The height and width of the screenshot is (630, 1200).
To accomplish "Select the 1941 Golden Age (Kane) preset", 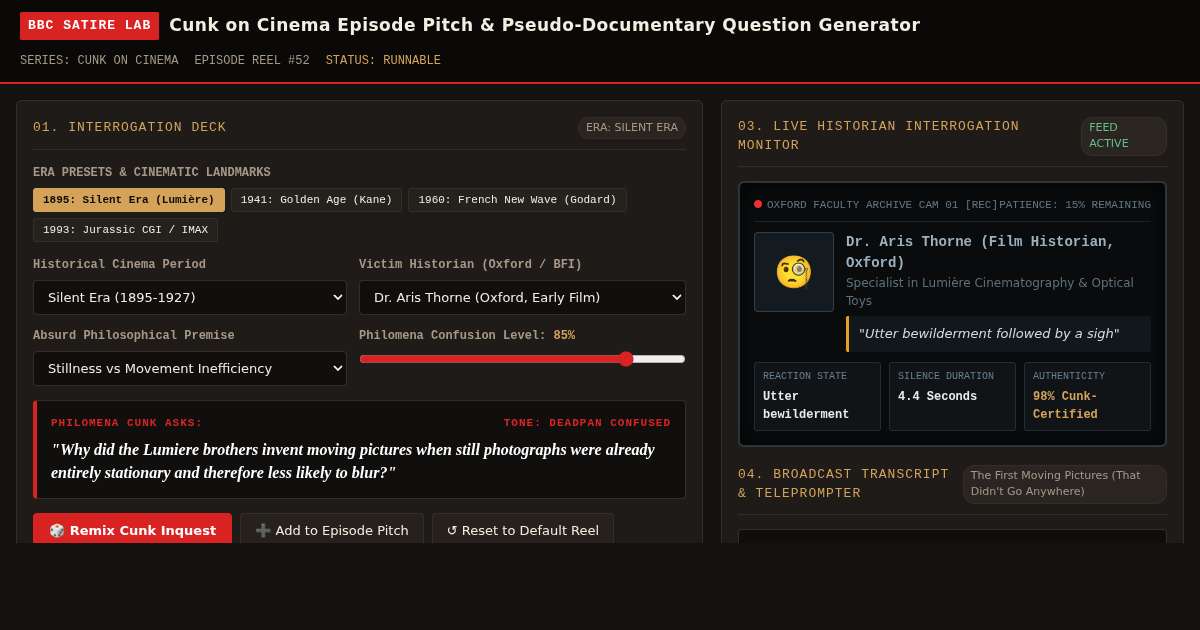I will coord(316,200).
